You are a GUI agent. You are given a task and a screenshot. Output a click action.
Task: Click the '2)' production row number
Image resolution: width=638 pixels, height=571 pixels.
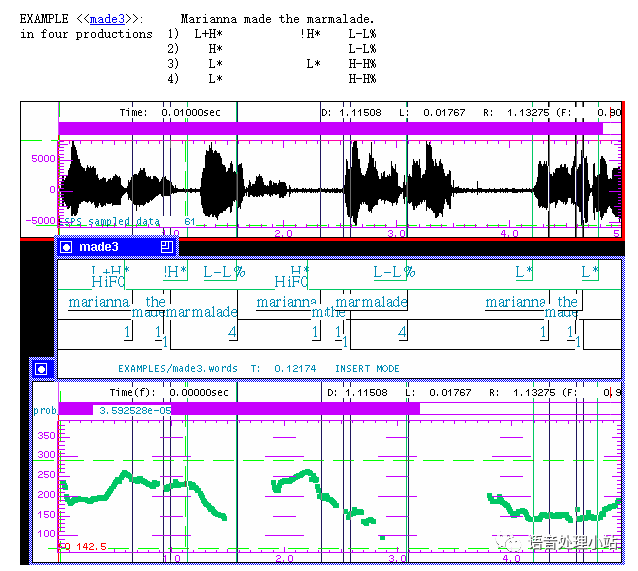[173, 49]
